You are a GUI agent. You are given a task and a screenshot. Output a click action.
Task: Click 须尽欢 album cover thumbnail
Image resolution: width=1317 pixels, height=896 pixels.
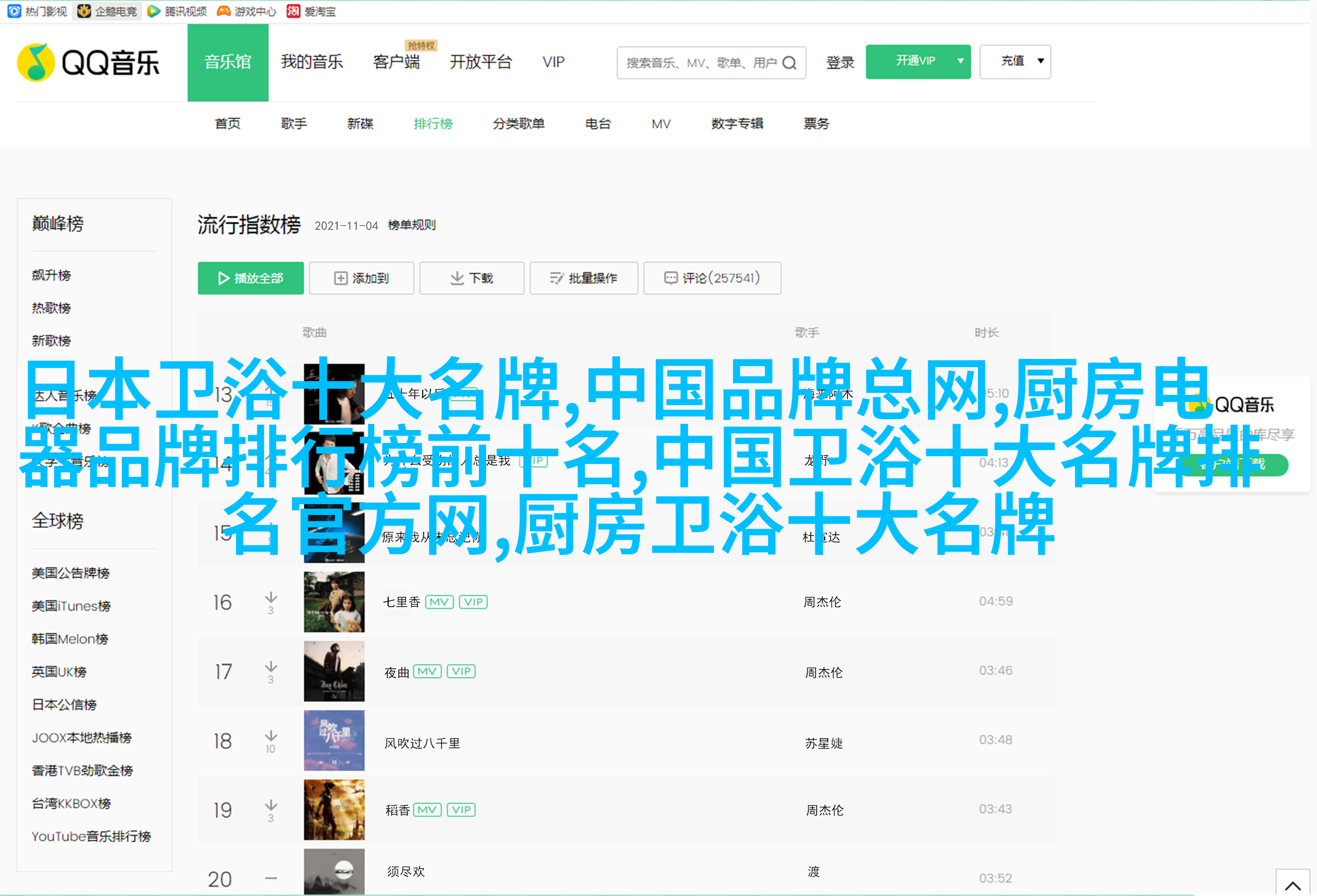coord(335,872)
